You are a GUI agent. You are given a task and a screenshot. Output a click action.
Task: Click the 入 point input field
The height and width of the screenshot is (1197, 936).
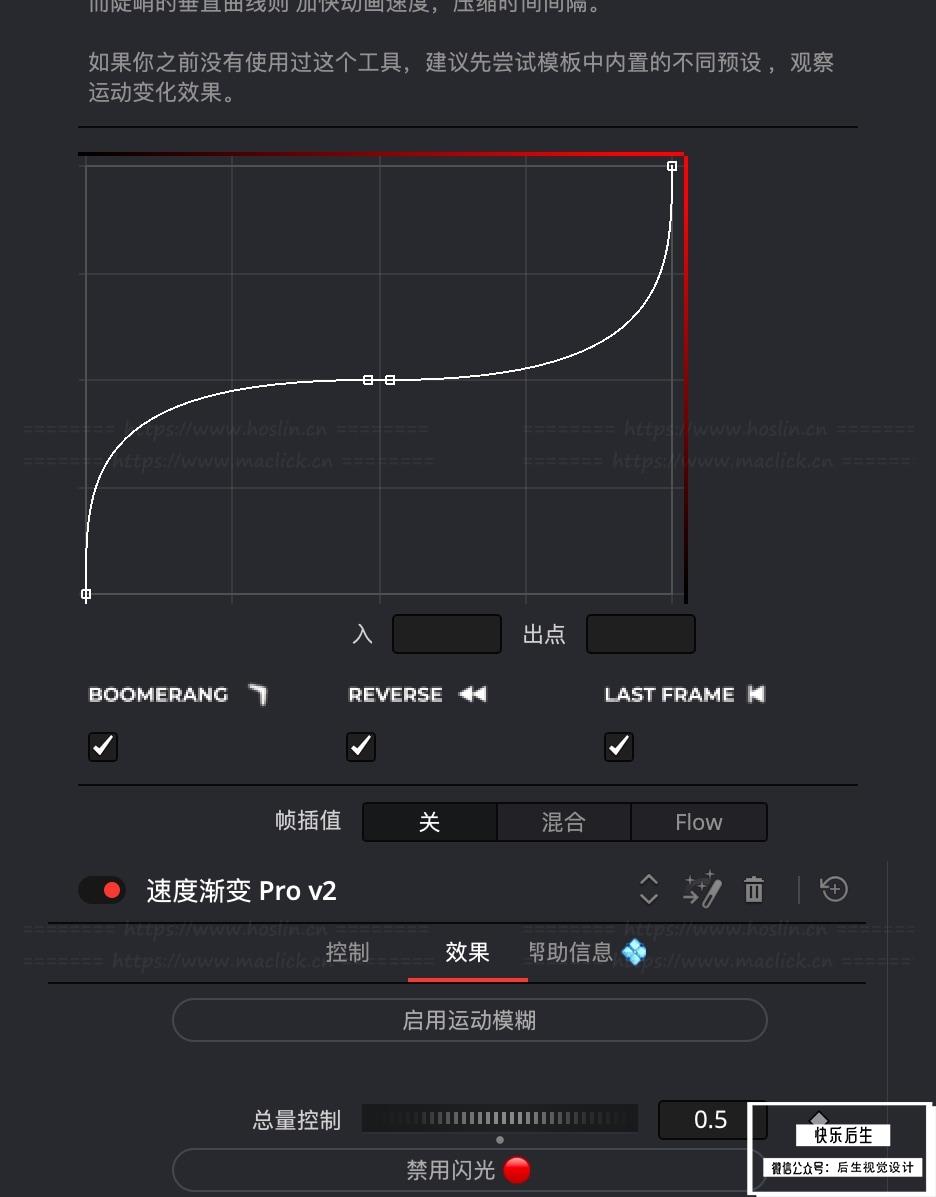tap(447, 634)
